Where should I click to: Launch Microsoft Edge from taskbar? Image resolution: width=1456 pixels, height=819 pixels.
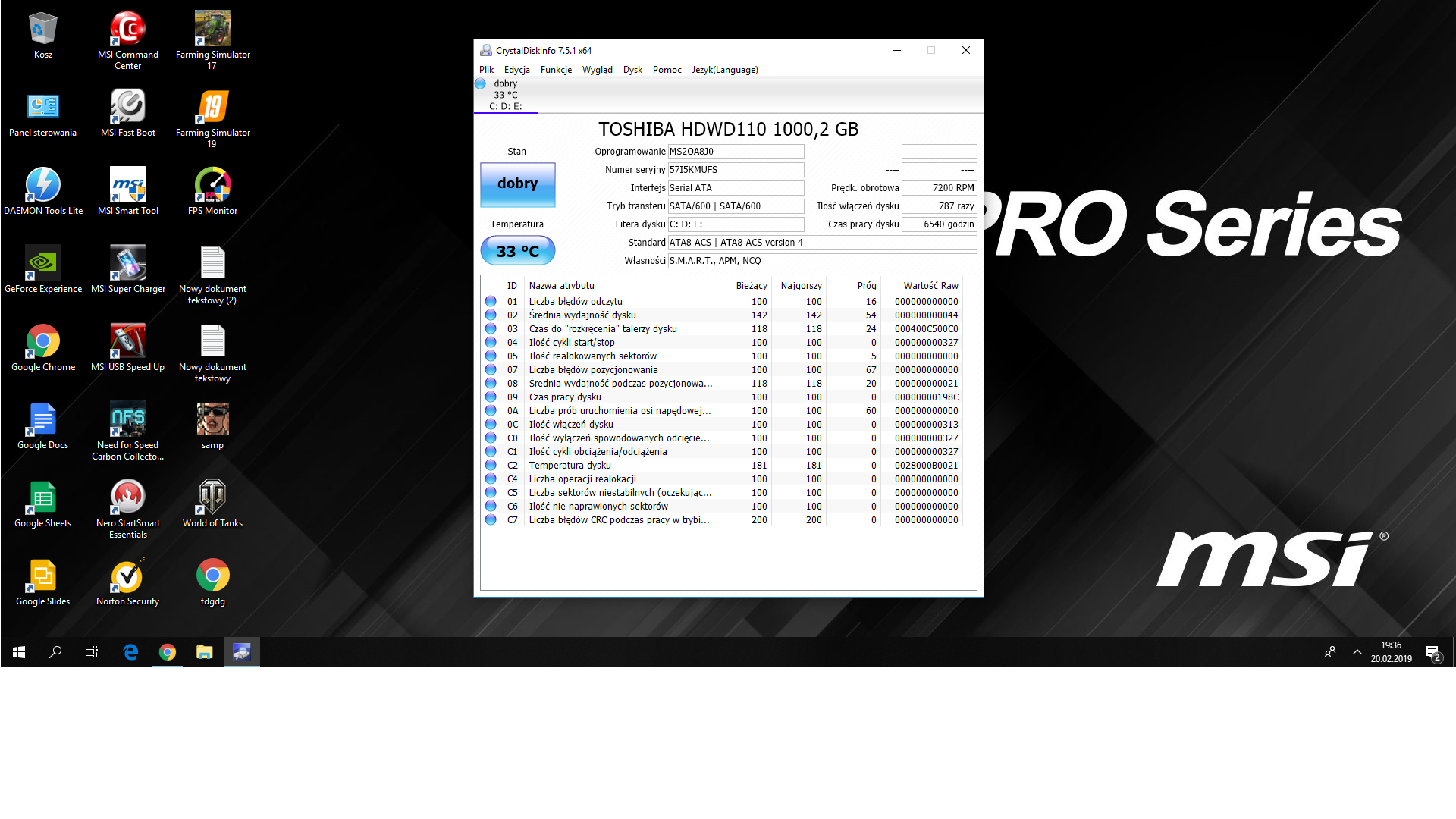tap(130, 652)
